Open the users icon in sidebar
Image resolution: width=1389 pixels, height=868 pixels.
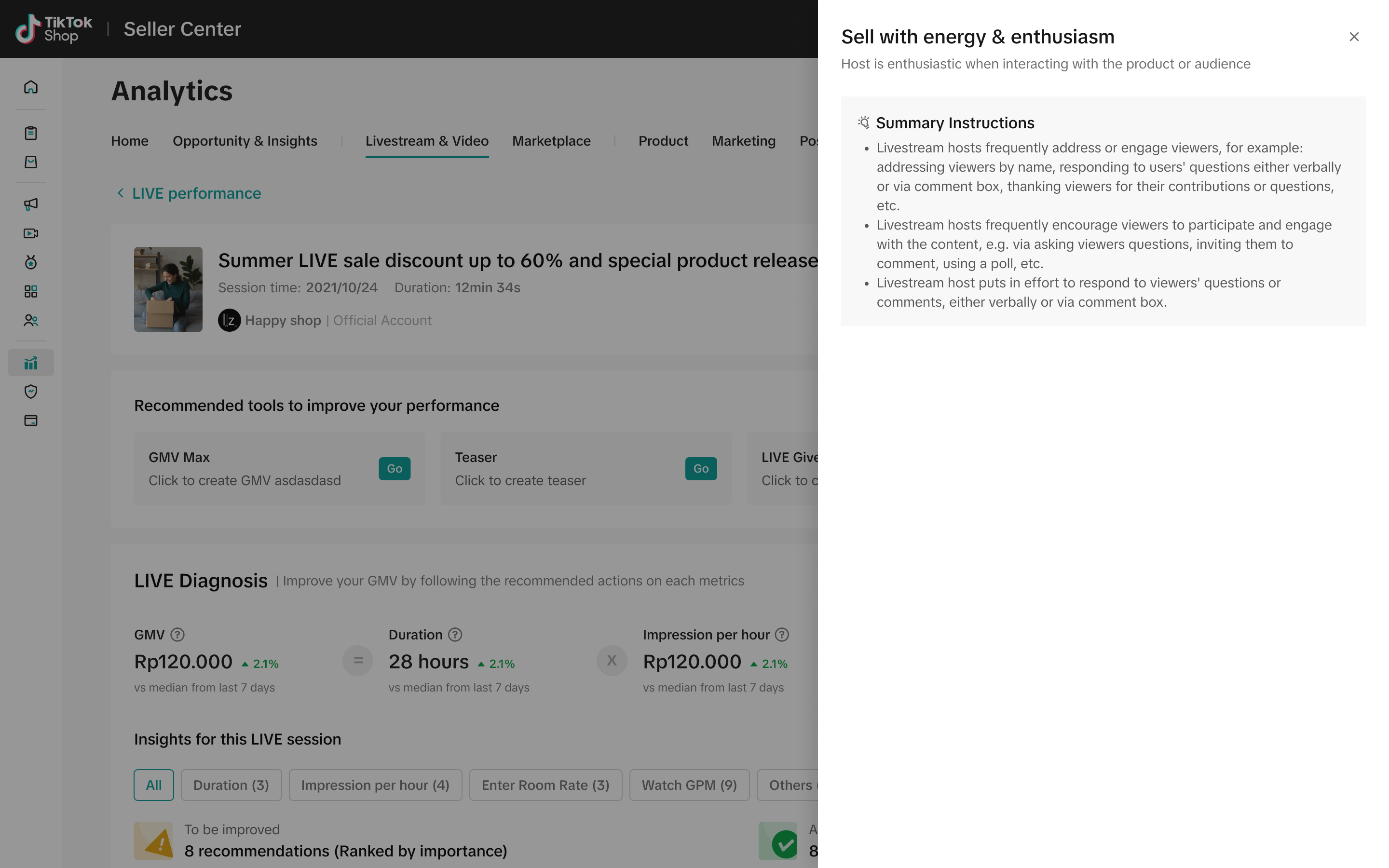31,320
